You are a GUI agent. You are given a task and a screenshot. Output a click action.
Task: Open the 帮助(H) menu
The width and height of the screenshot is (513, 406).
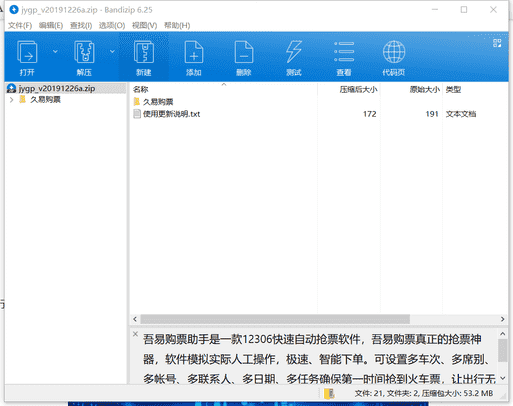(x=177, y=25)
